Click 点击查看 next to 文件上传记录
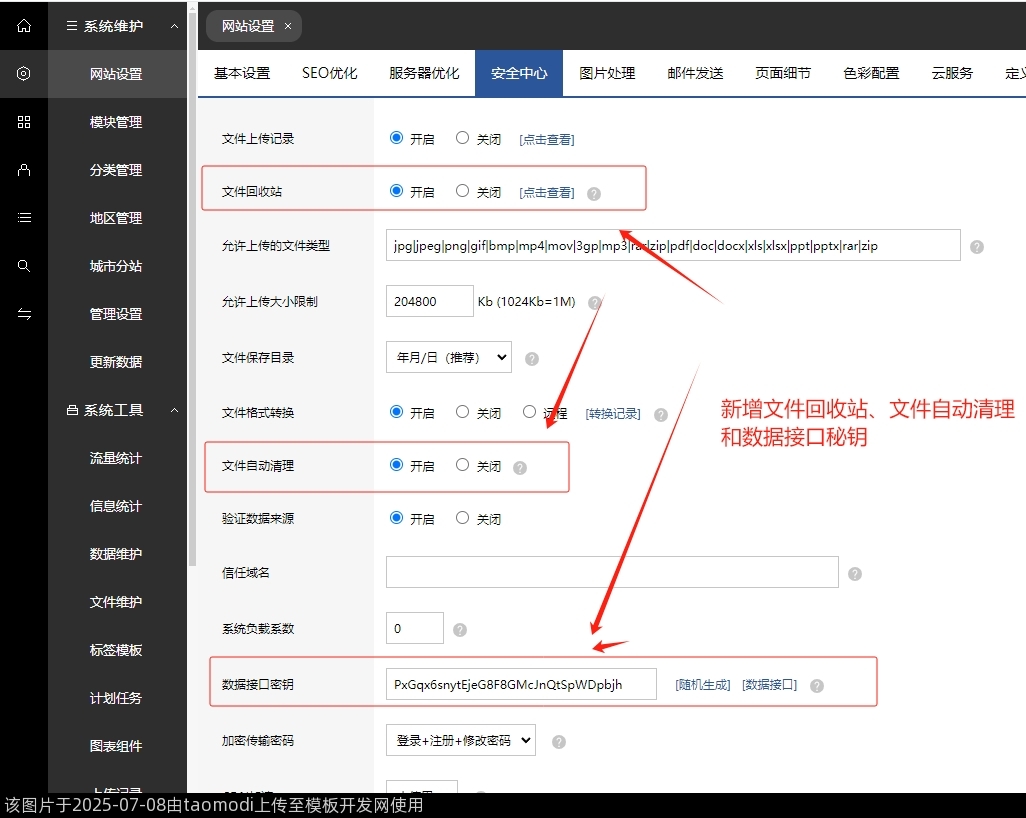 (x=546, y=139)
